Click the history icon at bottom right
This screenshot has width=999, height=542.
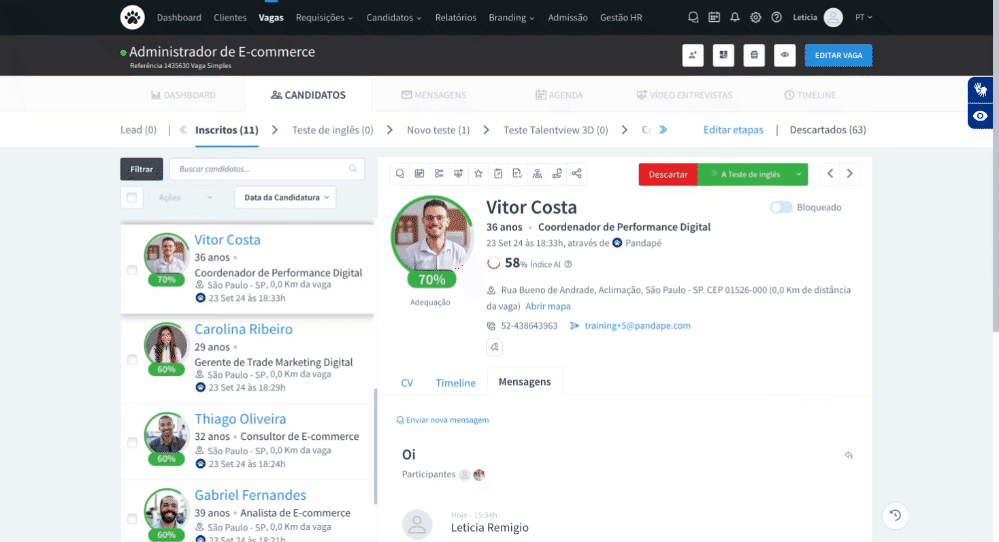(x=895, y=515)
